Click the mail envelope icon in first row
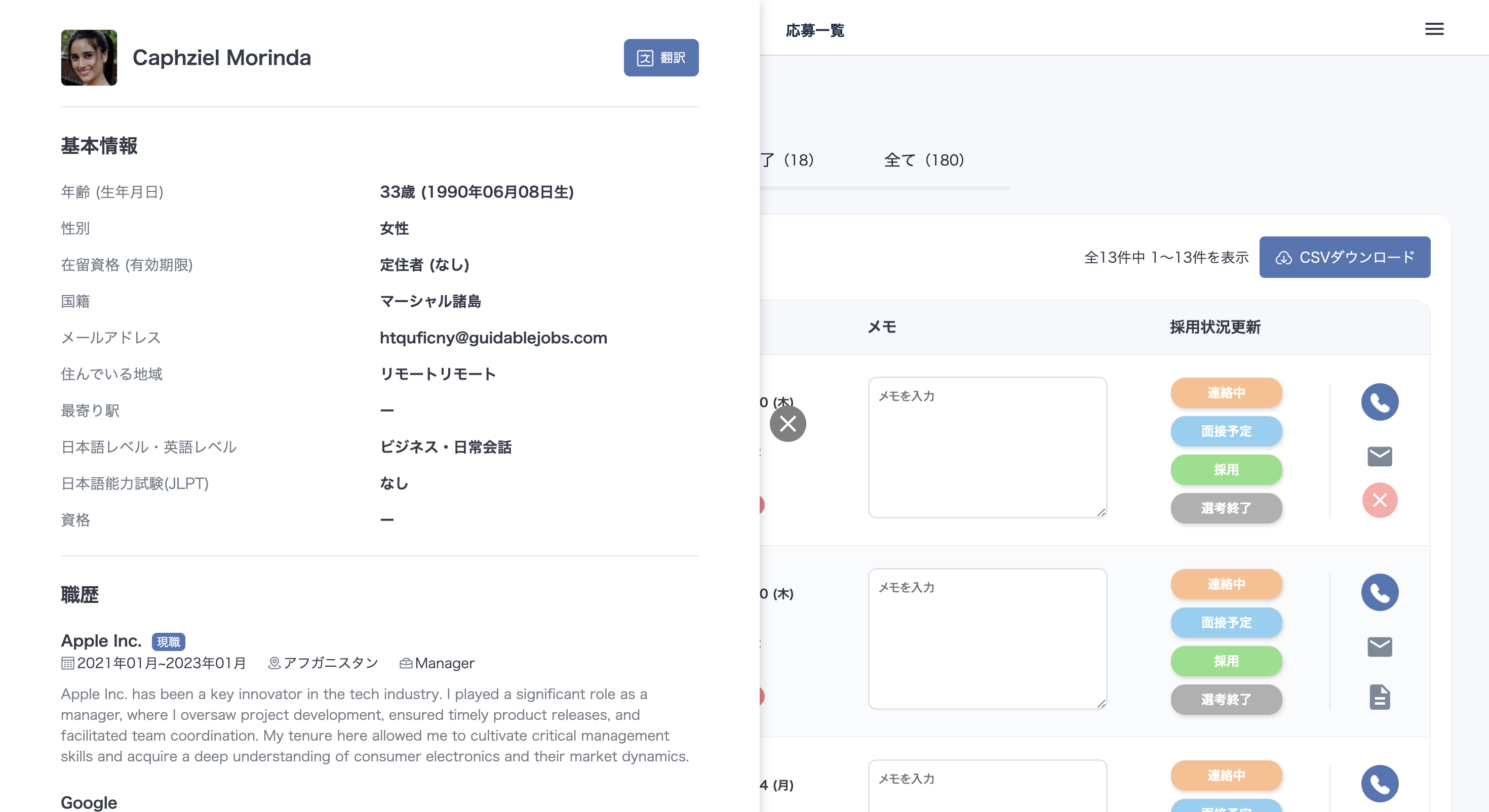 pyautogui.click(x=1379, y=457)
